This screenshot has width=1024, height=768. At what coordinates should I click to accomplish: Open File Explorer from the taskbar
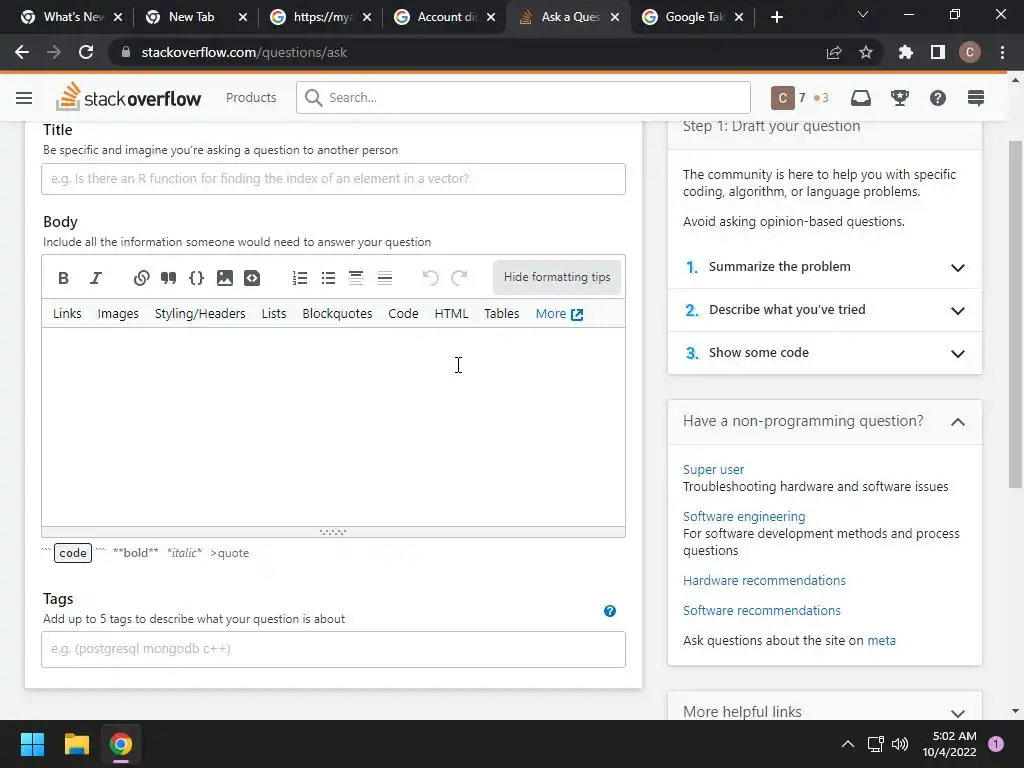pos(76,744)
